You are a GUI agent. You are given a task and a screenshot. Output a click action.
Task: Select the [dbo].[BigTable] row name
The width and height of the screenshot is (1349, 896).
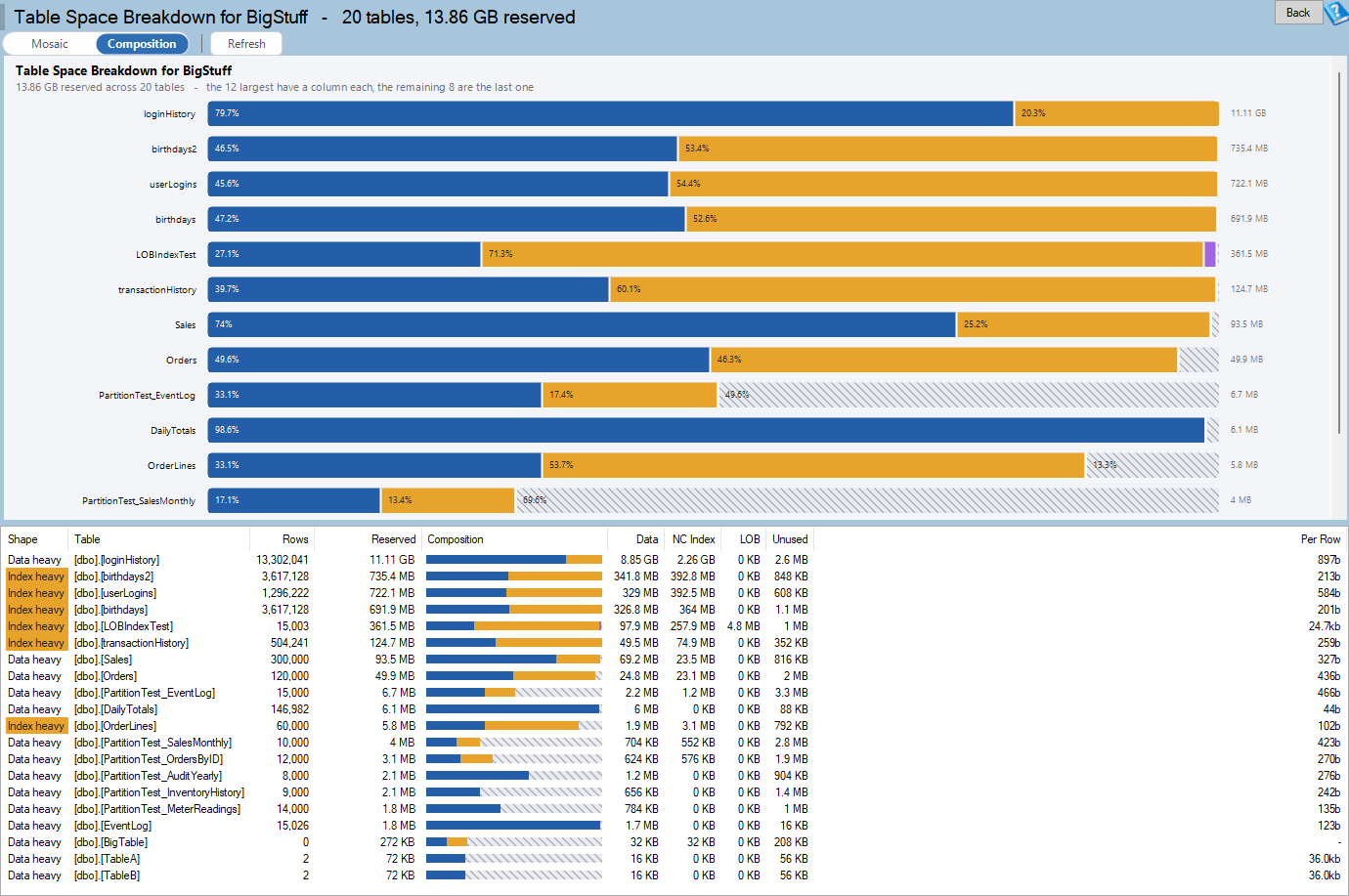click(110, 842)
